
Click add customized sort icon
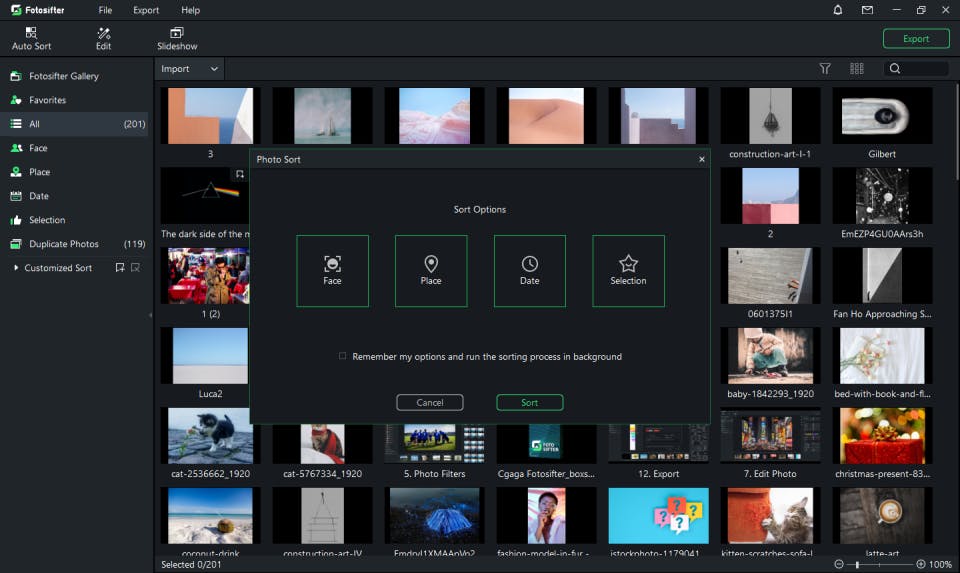[x=120, y=268]
